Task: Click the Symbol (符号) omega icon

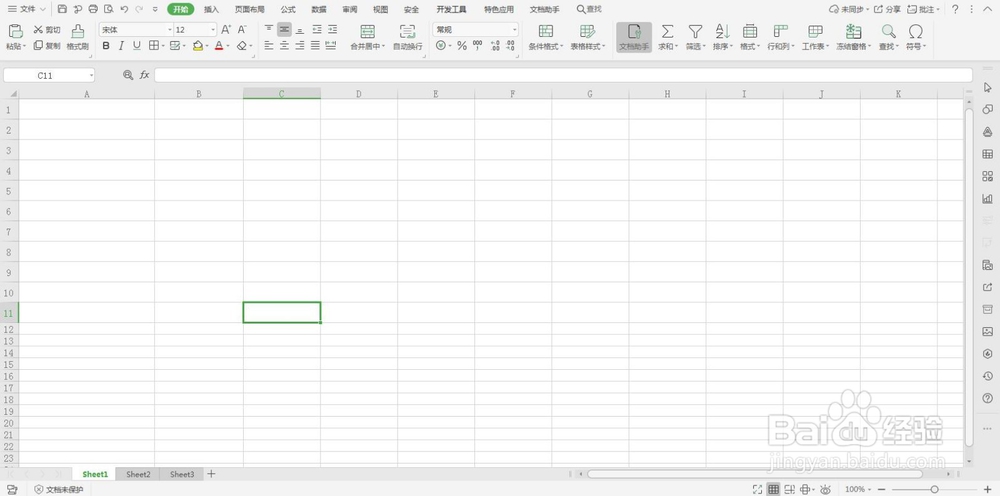Action: coord(916,31)
